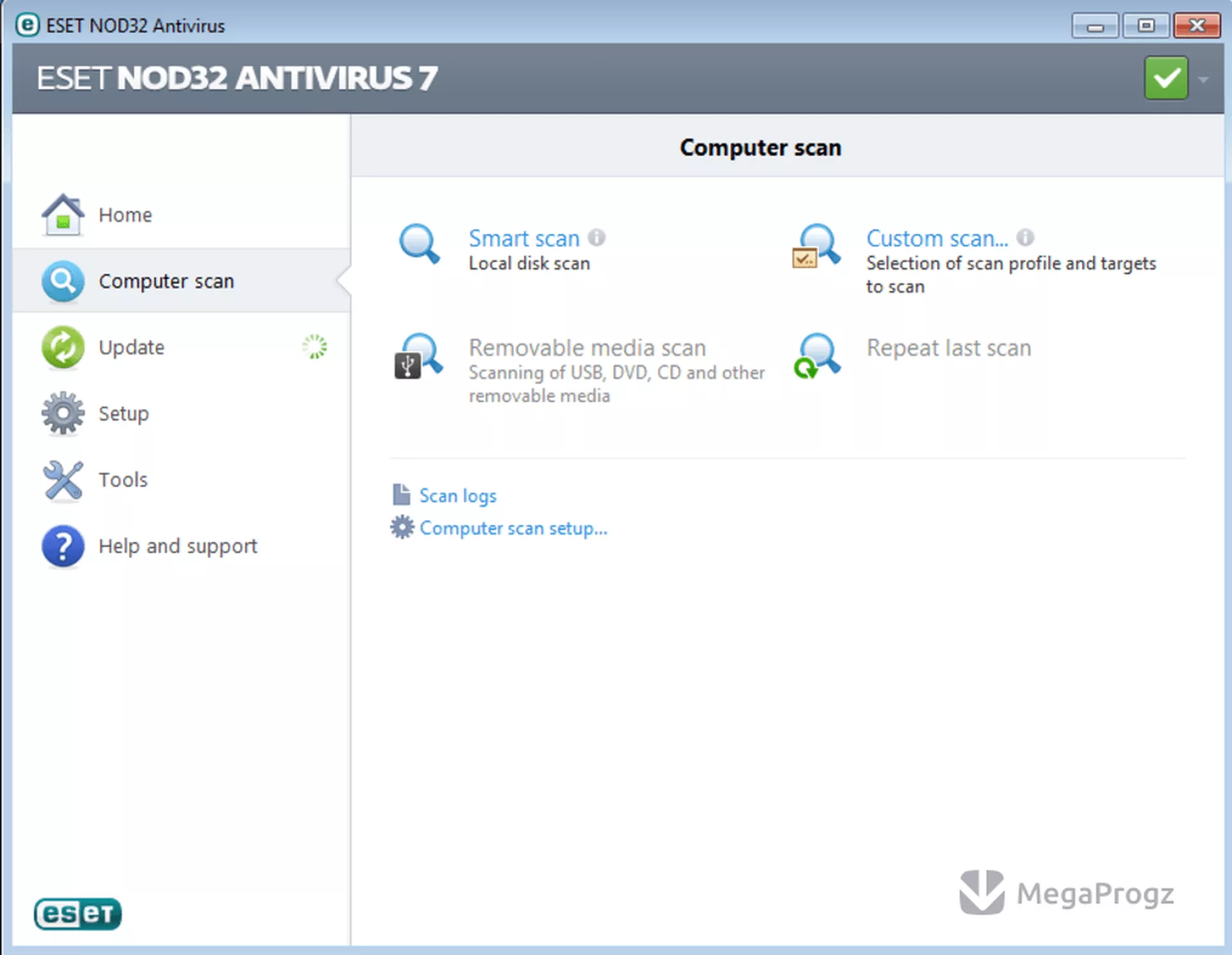This screenshot has height=955, width=1232.
Task: Click 'Scanning of USB, DVD, CD' description
Action: pyautogui.click(x=617, y=384)
